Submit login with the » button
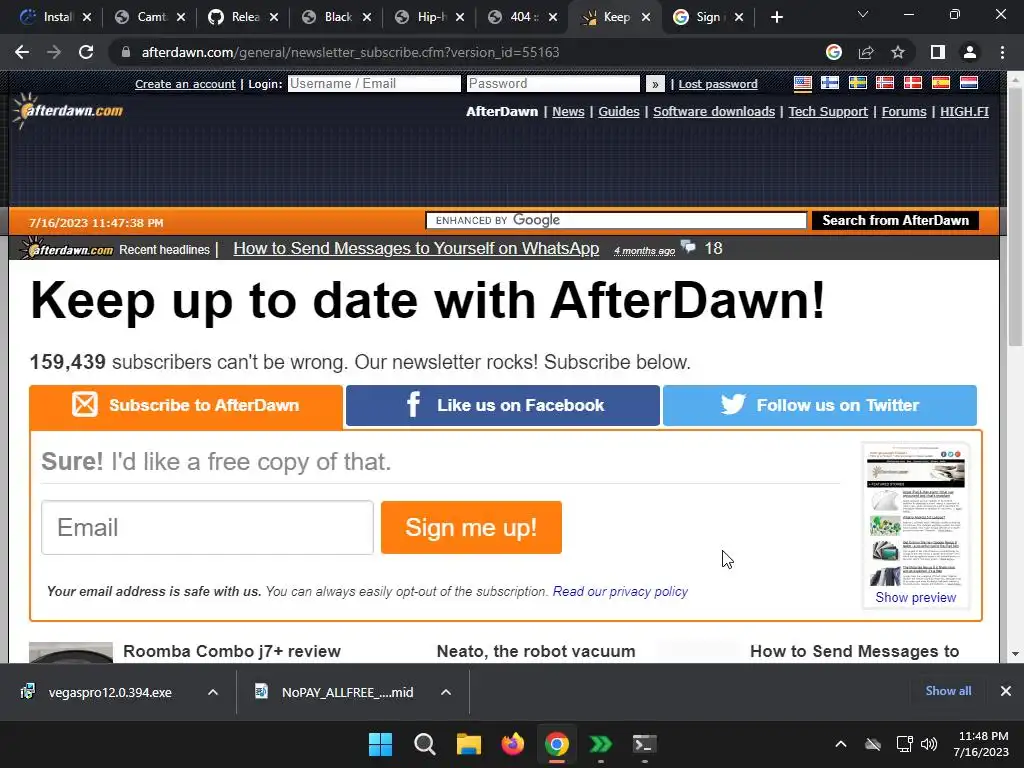1024x768 pixels. click(x=655, y=84)
